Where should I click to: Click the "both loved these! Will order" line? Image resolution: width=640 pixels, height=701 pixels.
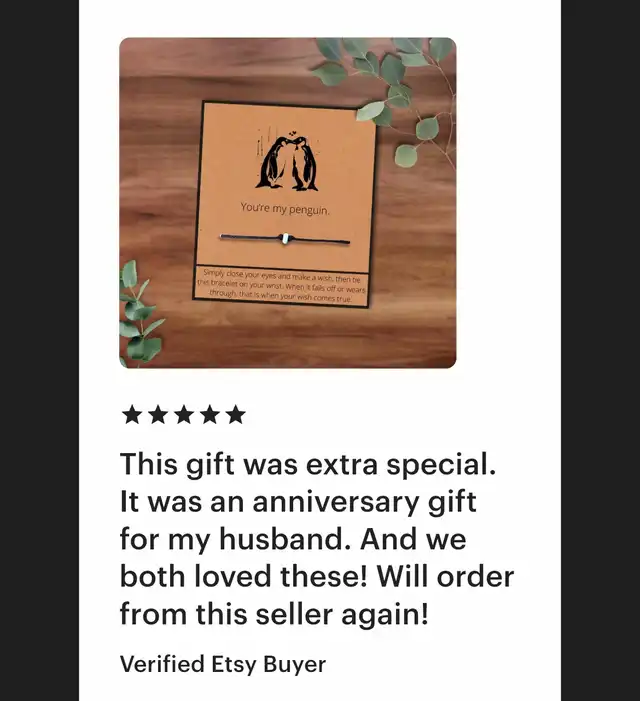[317, 577]
